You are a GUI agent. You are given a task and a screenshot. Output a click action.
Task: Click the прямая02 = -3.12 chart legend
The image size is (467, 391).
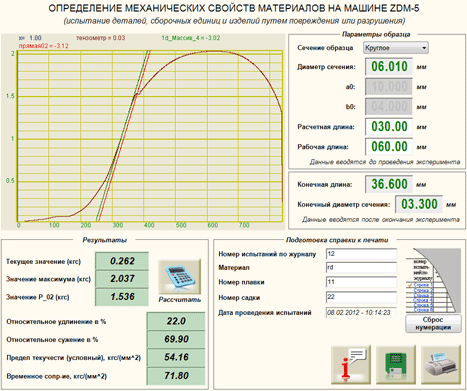43,46
